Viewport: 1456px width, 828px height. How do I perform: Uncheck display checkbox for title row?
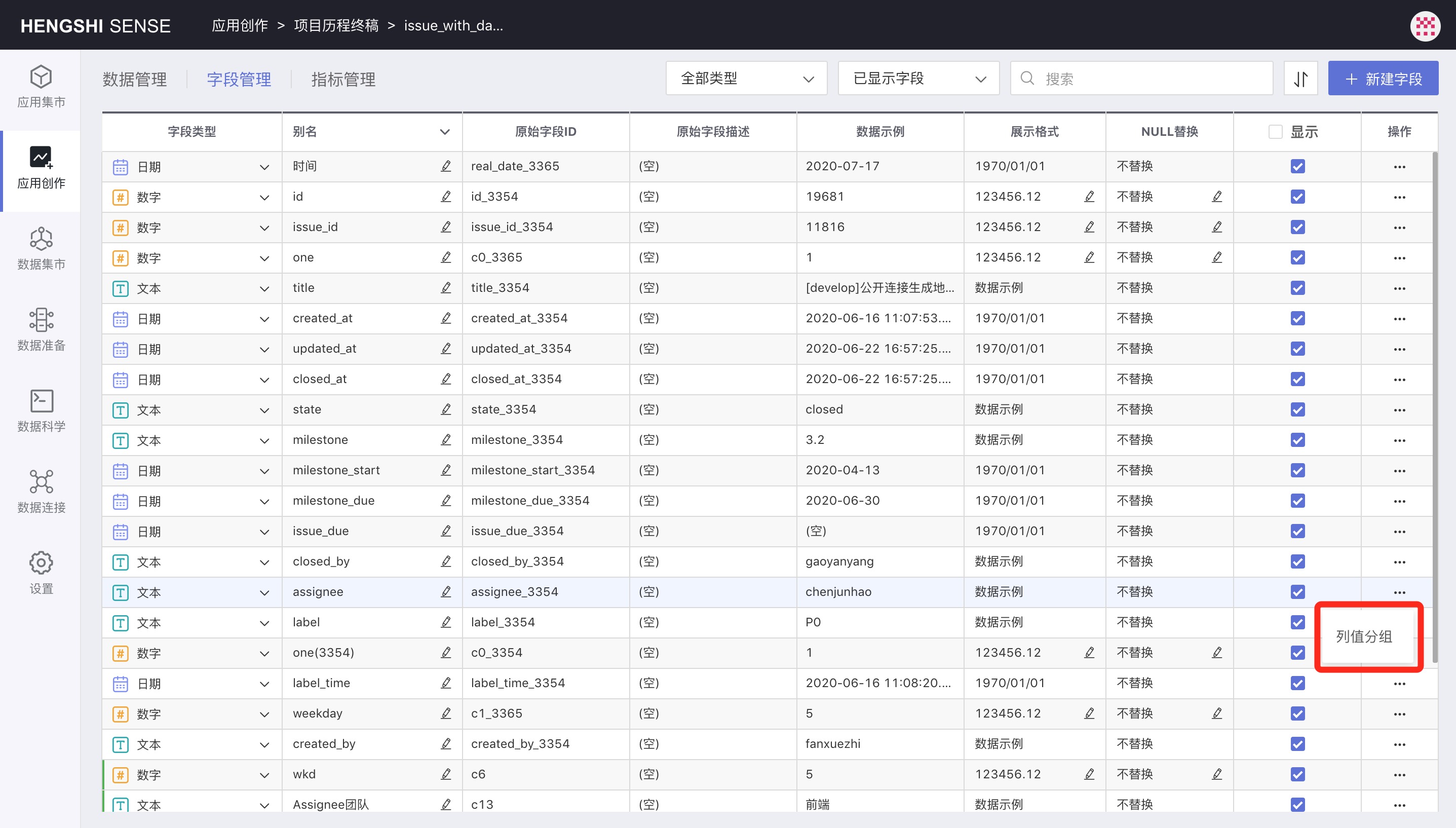coord(1297,288)
